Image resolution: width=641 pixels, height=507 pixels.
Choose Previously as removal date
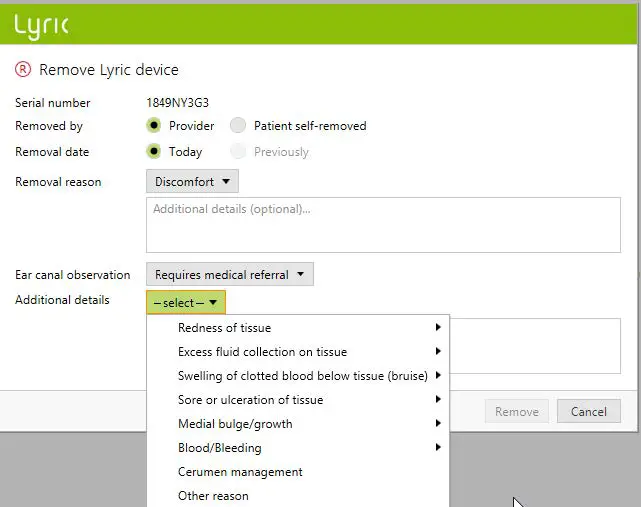238,151
